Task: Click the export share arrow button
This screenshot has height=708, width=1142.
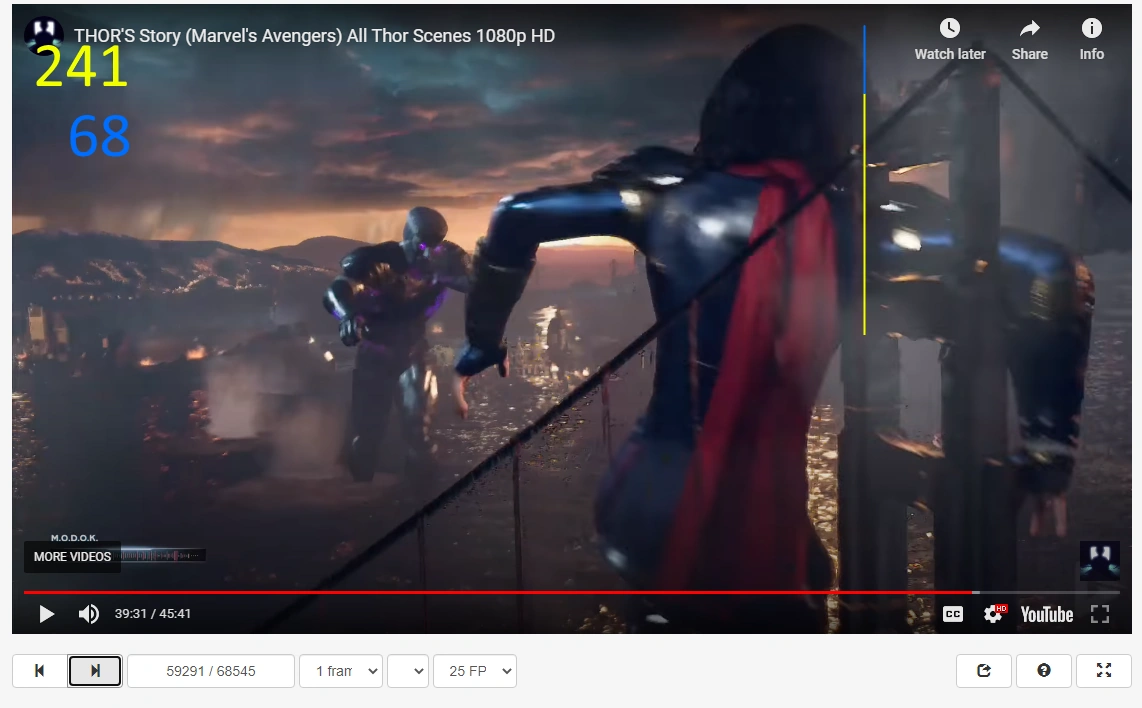Action: pos(983,670)
